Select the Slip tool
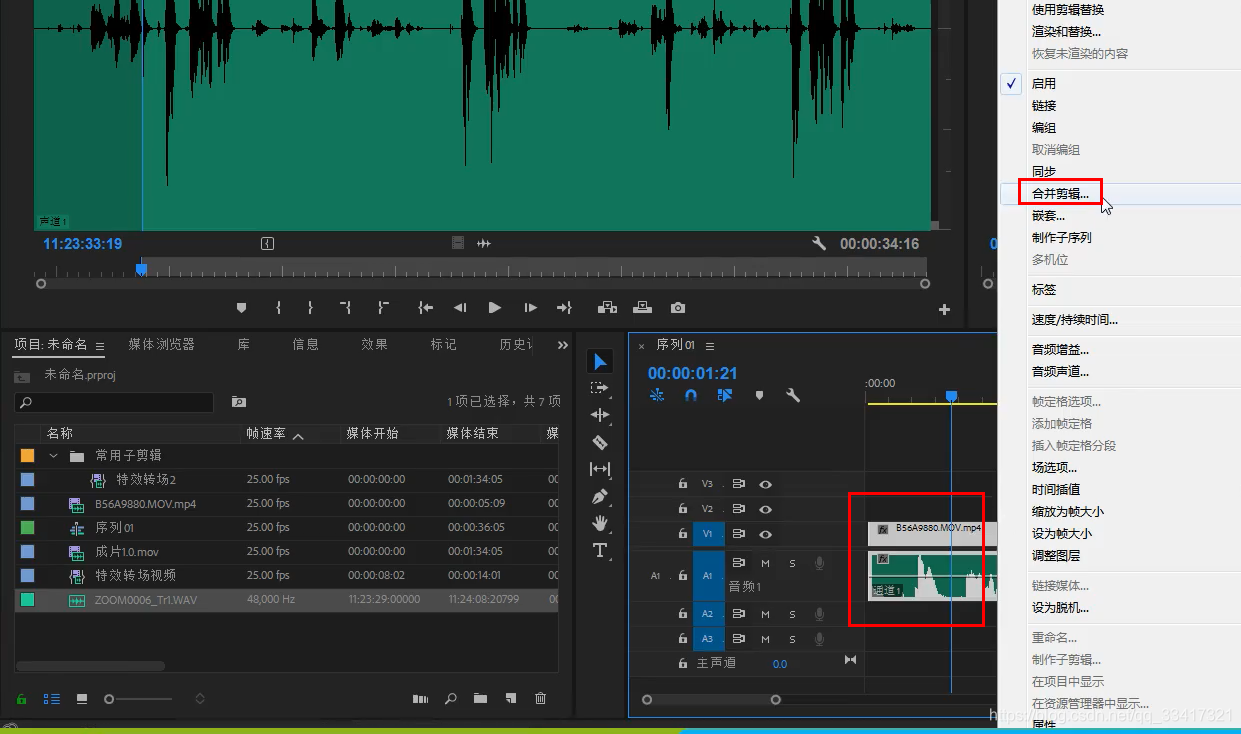Image resolution: width=1241 pixels, height=734 pixels. point(600,469)
